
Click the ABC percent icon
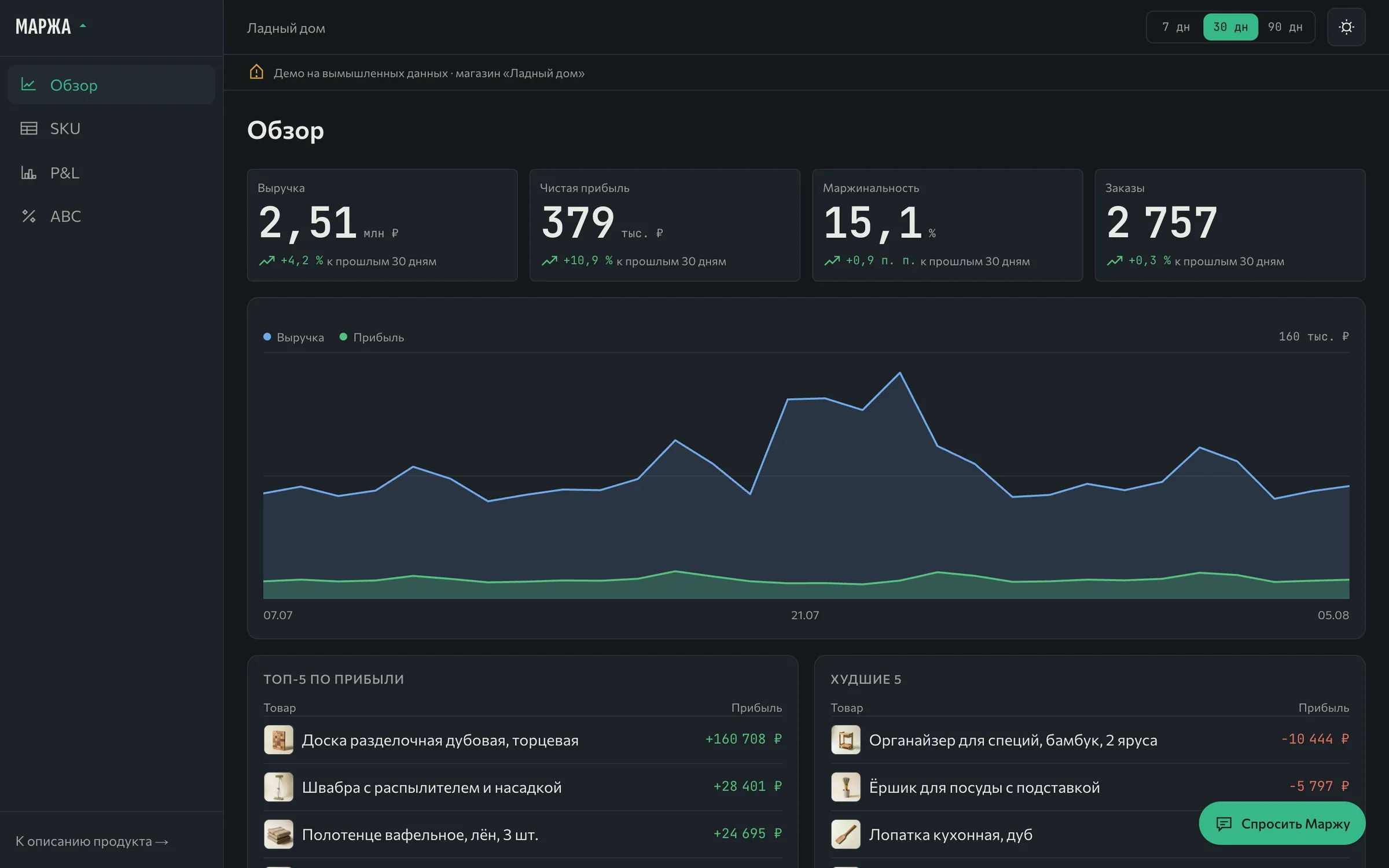coord(28,216)
